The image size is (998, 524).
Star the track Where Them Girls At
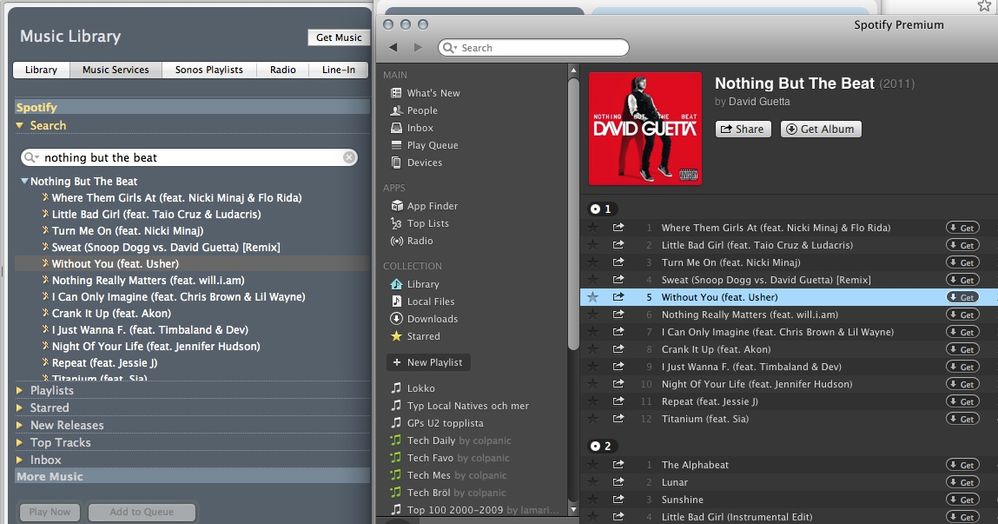(x=593, y=227)
